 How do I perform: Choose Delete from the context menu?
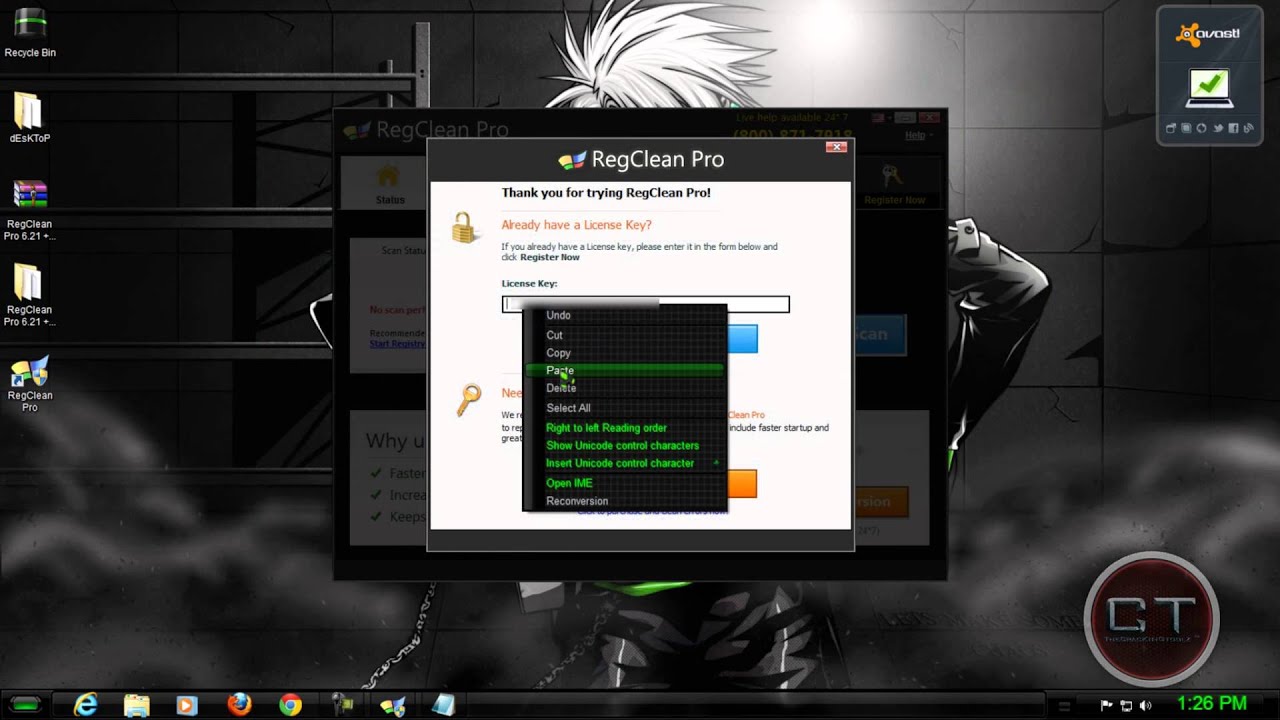[x=625, y=388]
